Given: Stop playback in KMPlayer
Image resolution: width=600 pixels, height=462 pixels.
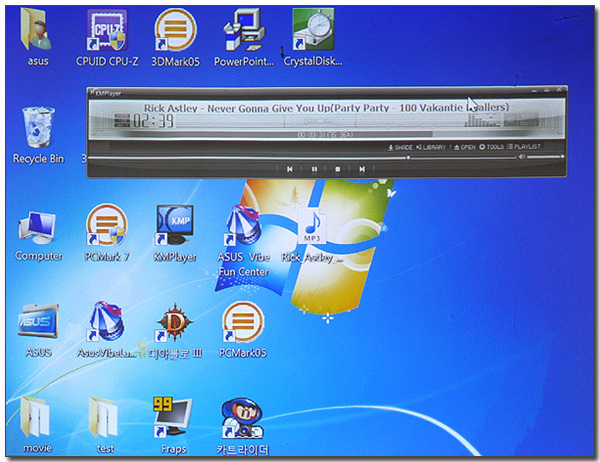Looking at the screenshot, I should (338, 169).
